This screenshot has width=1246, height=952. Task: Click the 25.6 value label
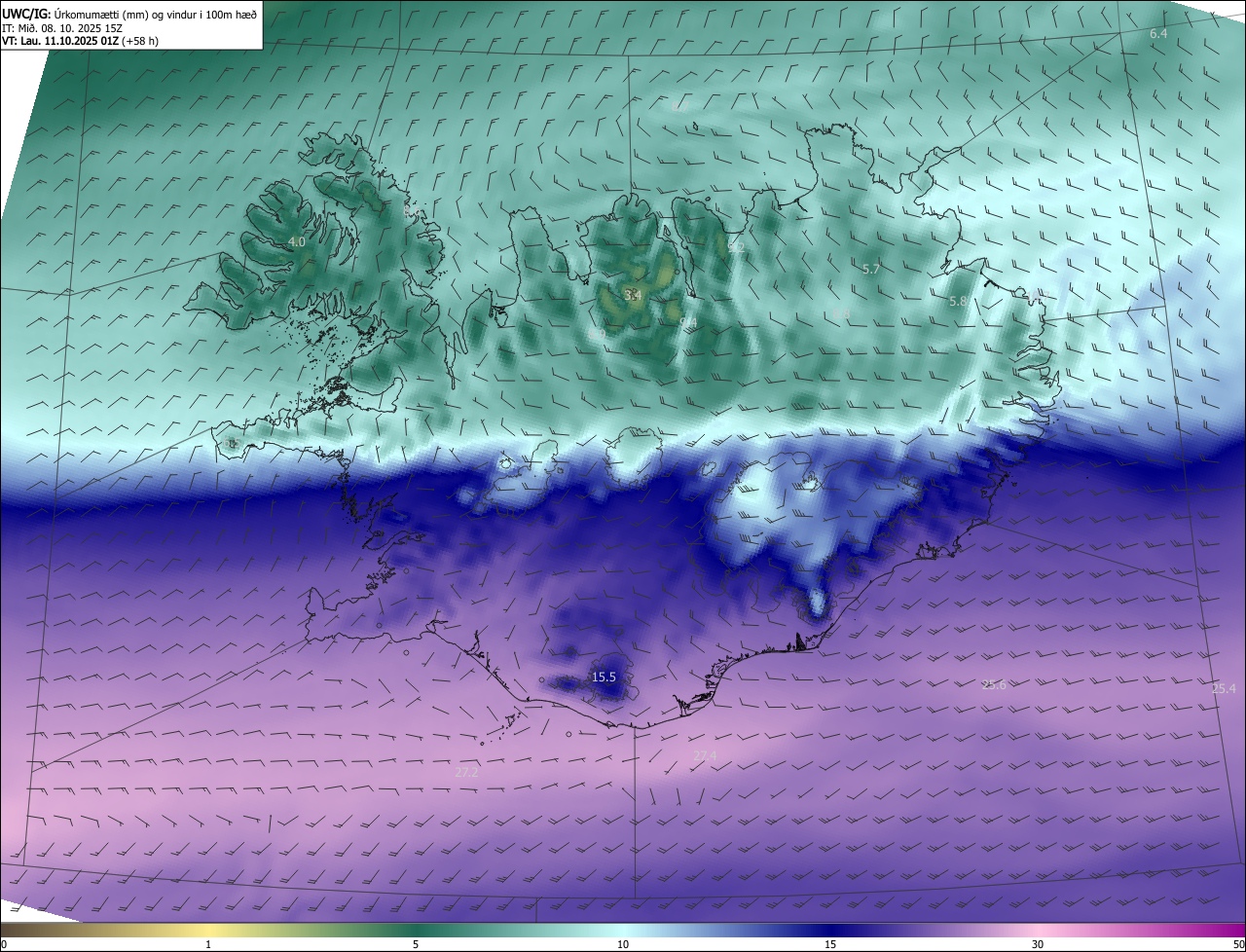coord(994,685)
